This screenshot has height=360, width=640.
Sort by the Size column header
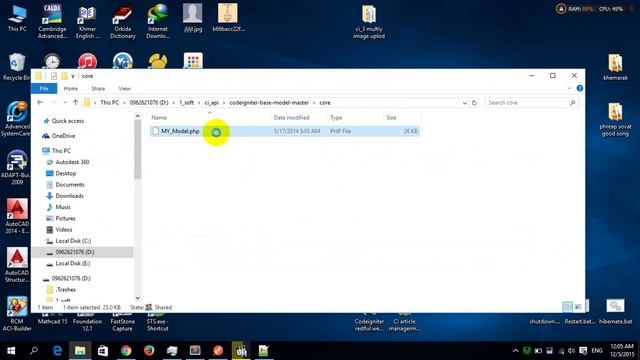pyautogui.click(x=391, y=118)
